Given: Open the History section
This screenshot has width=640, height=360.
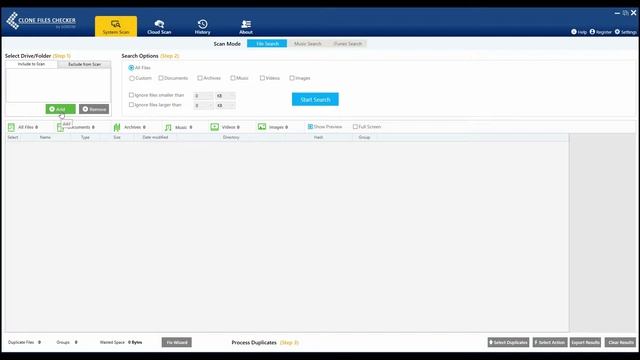Looking at the screenshot, I should pyautogui.click(x=202, y=26).
